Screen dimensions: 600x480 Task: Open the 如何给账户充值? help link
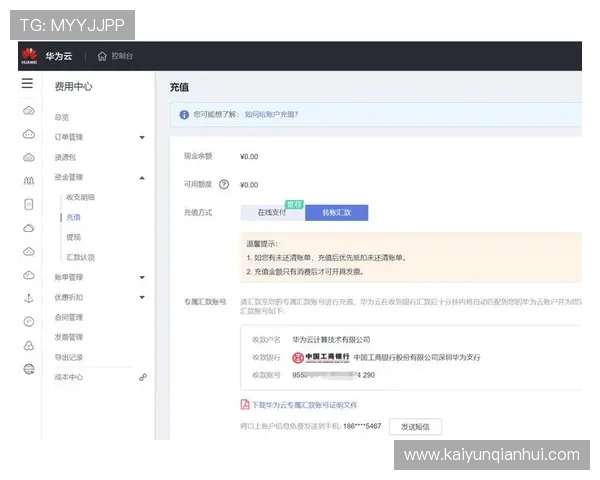tap(271, 114)
